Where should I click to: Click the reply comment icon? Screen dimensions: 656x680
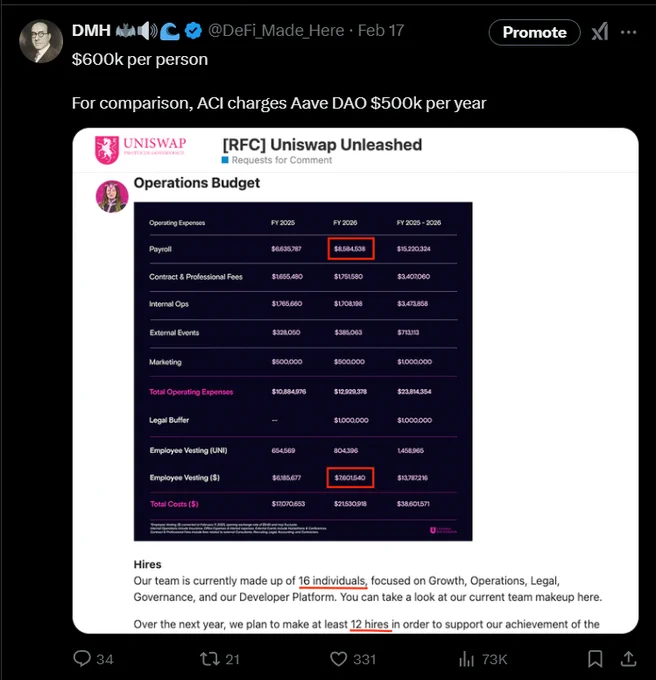pos(82,658)
